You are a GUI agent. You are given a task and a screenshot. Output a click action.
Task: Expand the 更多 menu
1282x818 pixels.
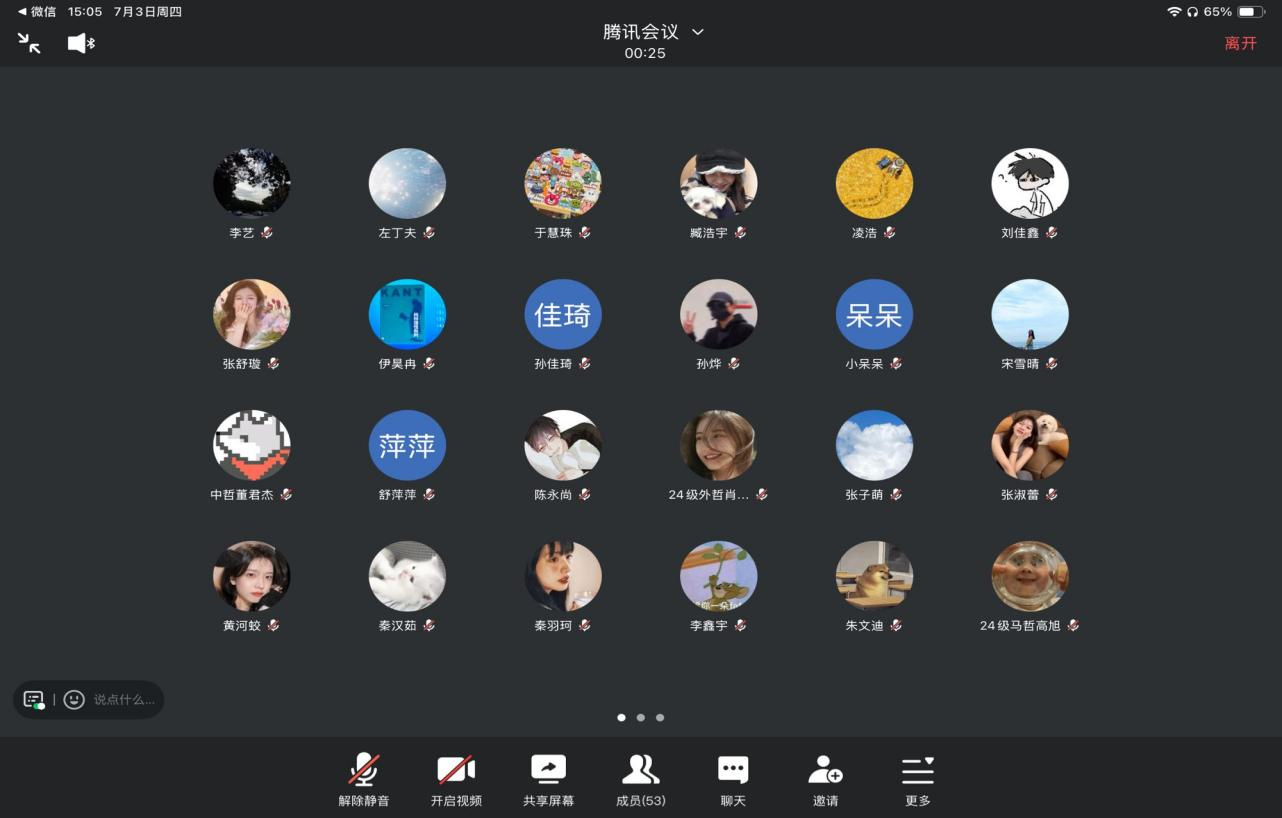(x=917, y=780)
